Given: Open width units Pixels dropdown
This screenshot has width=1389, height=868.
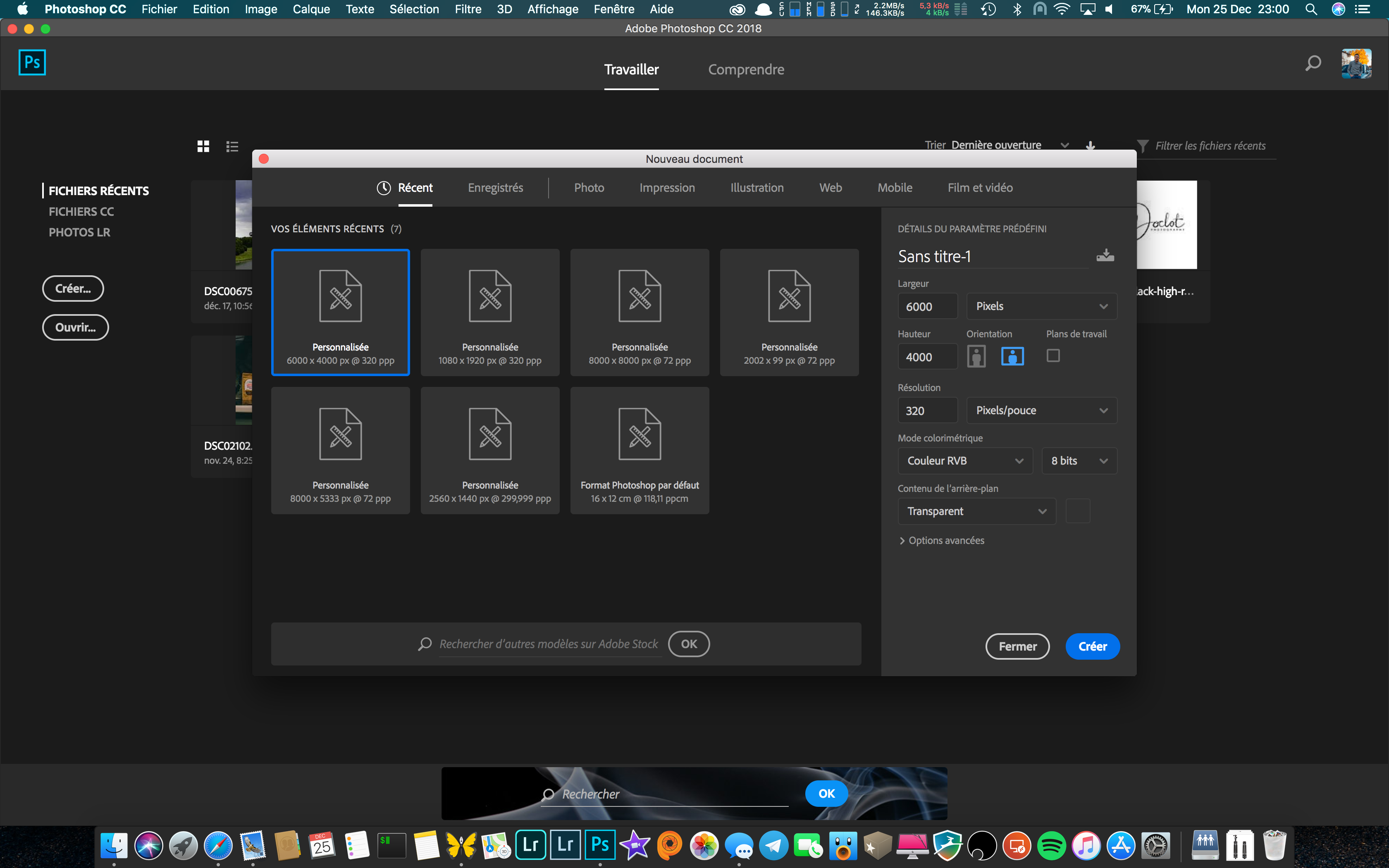Looking at the screenshot, I should point(1042,306).
